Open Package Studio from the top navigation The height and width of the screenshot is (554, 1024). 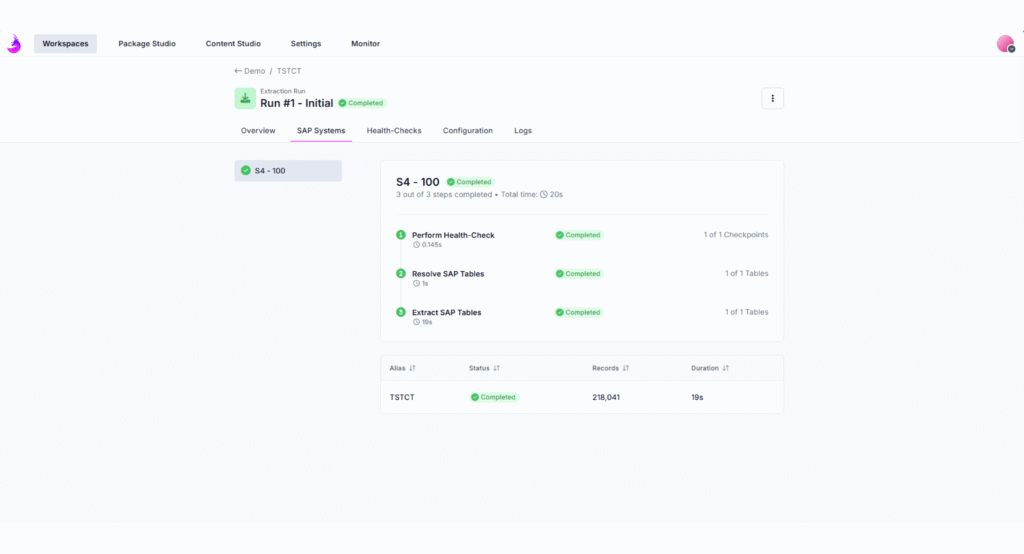click(147, 44)
